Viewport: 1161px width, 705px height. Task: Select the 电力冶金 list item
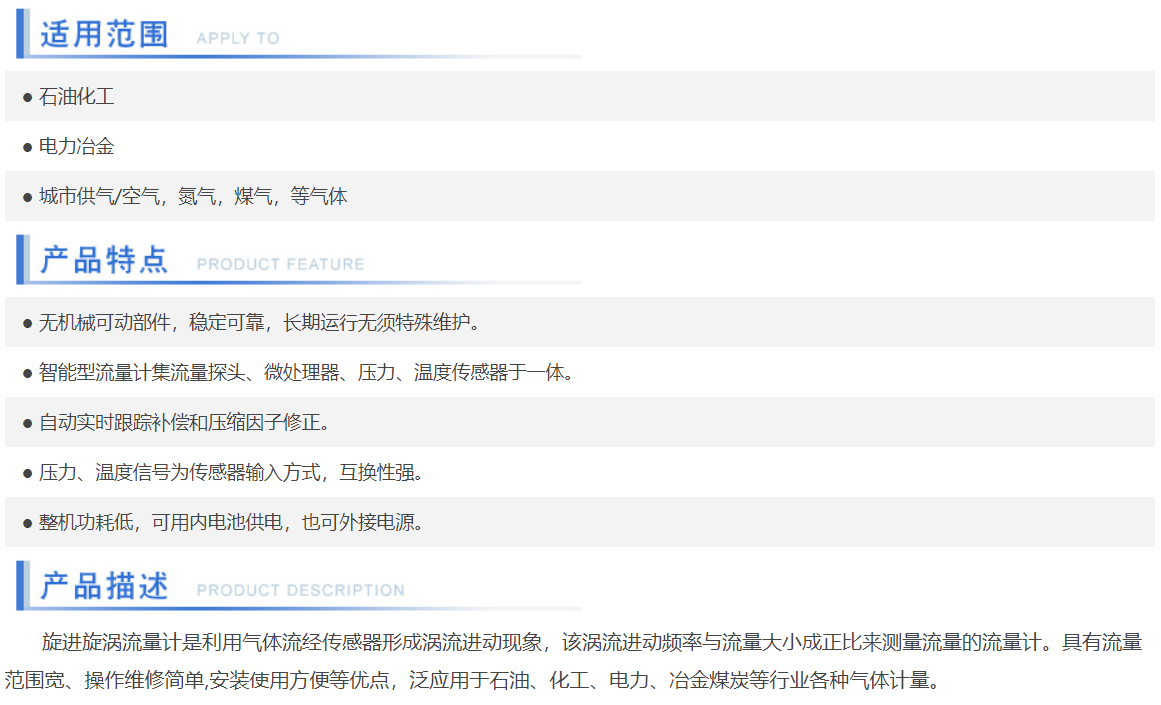(x=77, y=147)
